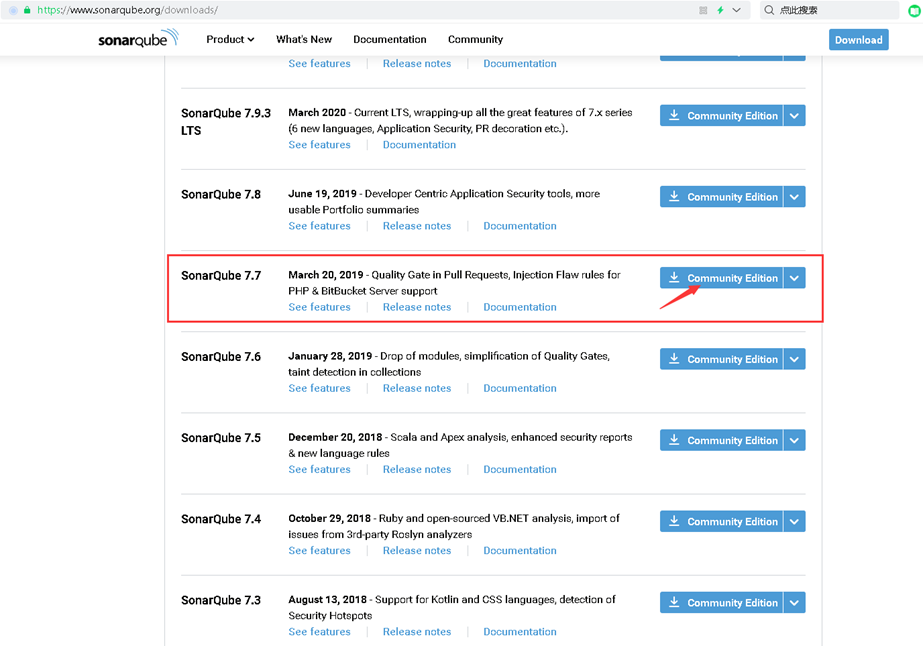Click the 'August 13, 2018' release date

click(327, 600)
